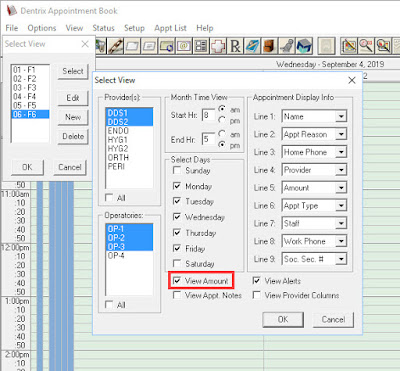The width and height of the screenshot is (400, 371).
Task: Select am radio for End Hr
Action: [x=222, y=134]
